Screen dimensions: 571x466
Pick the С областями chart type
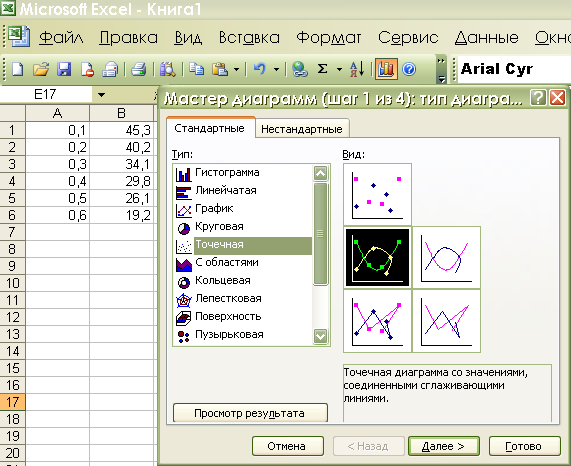(243, 263)
